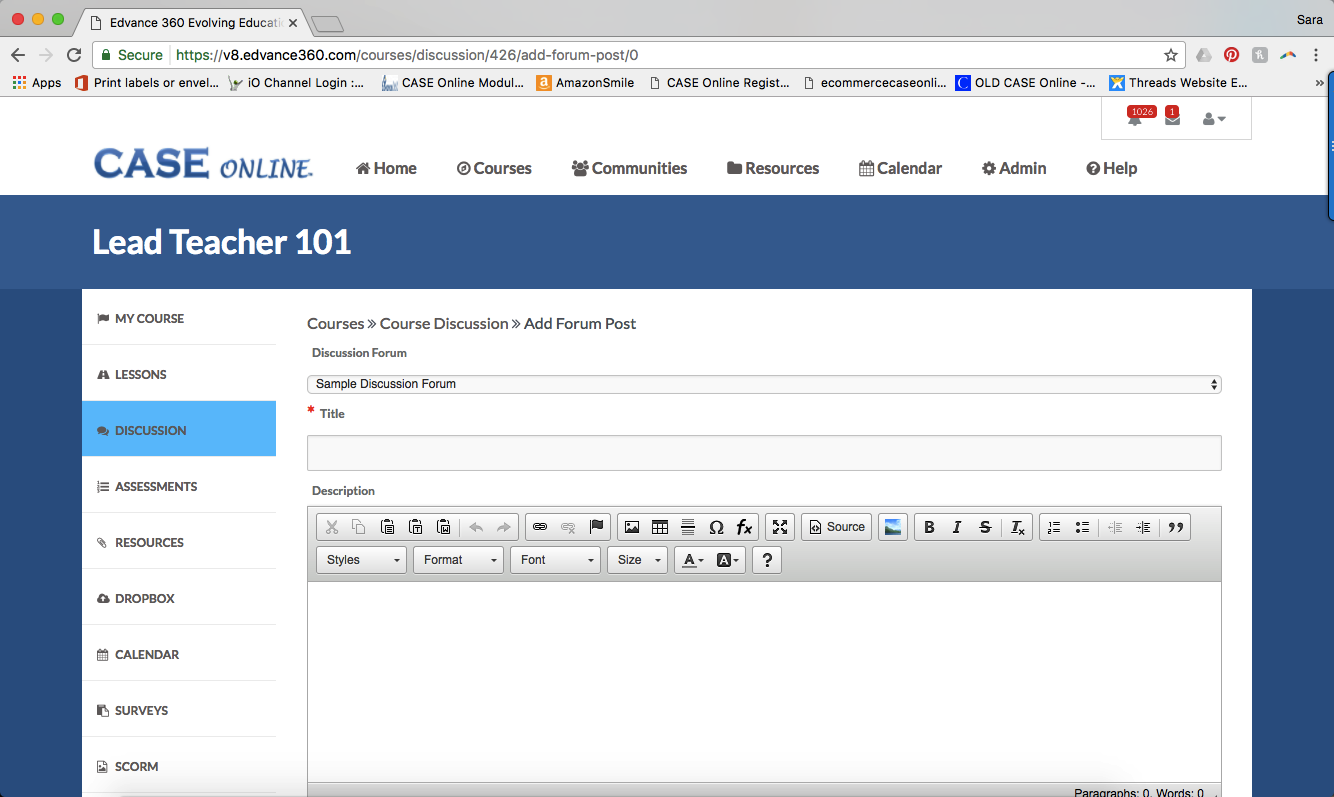
Task: Insert an image with the Image icon
Action: 632,527
